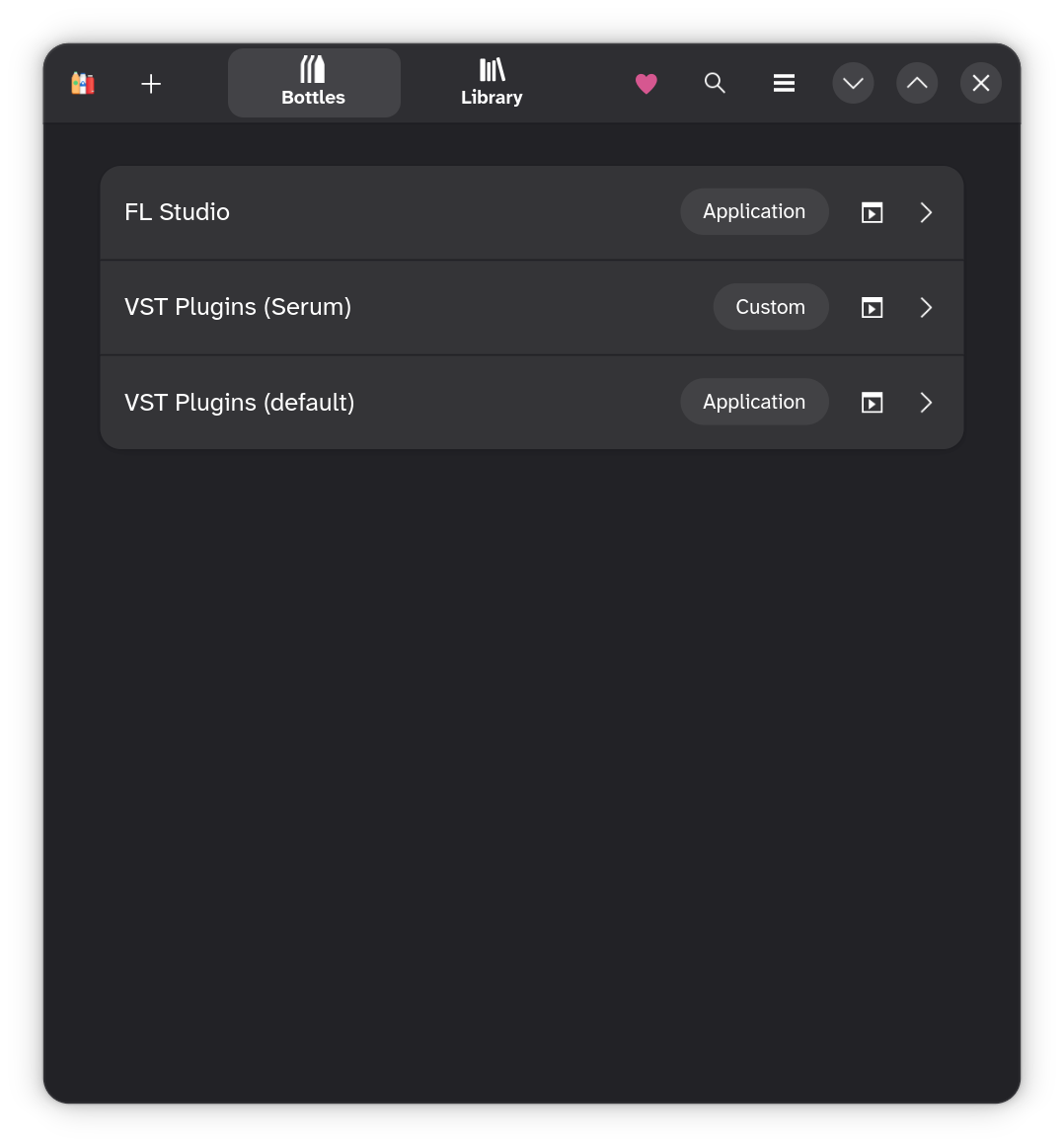Click Application badge on VST Plugins (default)
Viewport: 1064px width, 1147px height.
754,403
